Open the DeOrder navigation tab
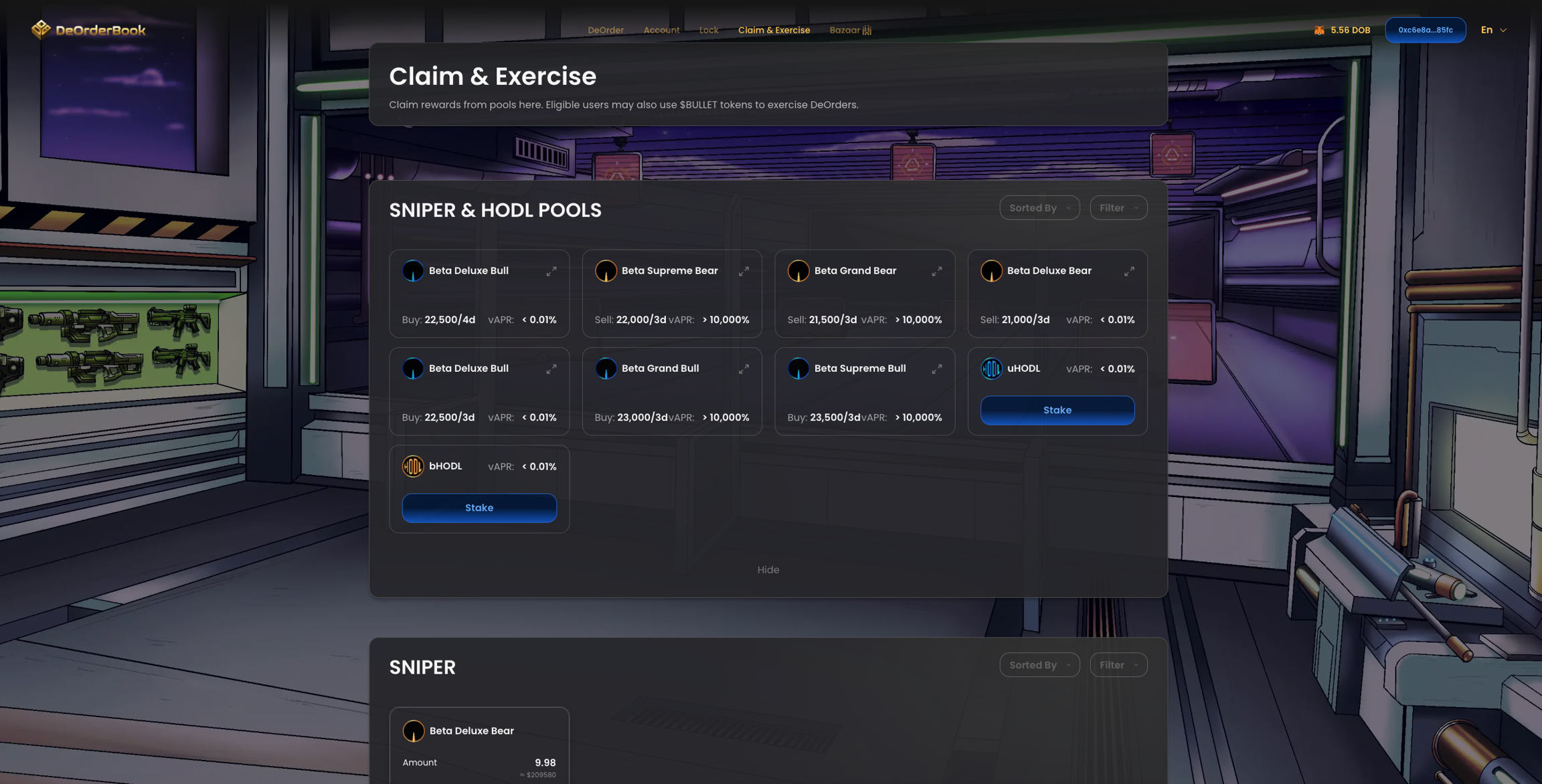This screenshot has height=784, width=1542. [605, 30]
